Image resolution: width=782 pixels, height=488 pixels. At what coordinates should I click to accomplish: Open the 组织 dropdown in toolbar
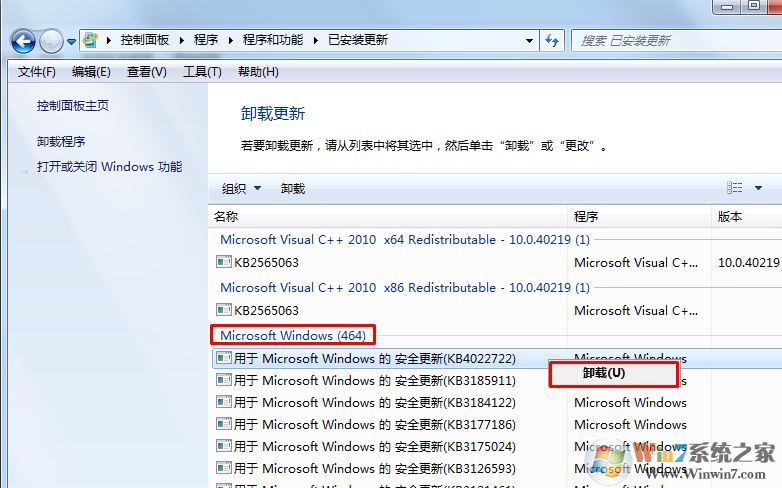click(x=241, y=189)
